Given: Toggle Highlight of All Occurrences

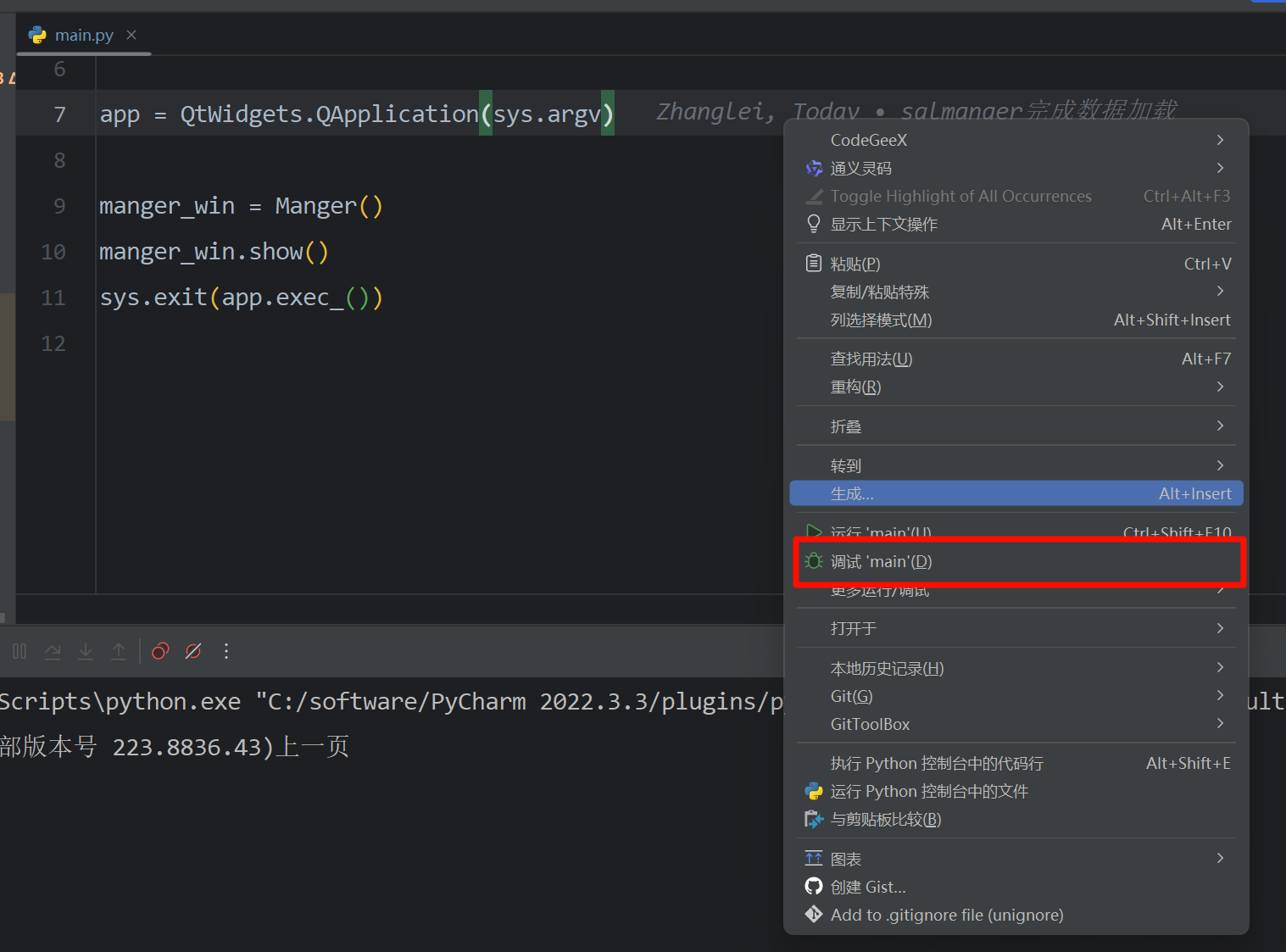Looking at the screenshot, I should (x=960, y=196).
